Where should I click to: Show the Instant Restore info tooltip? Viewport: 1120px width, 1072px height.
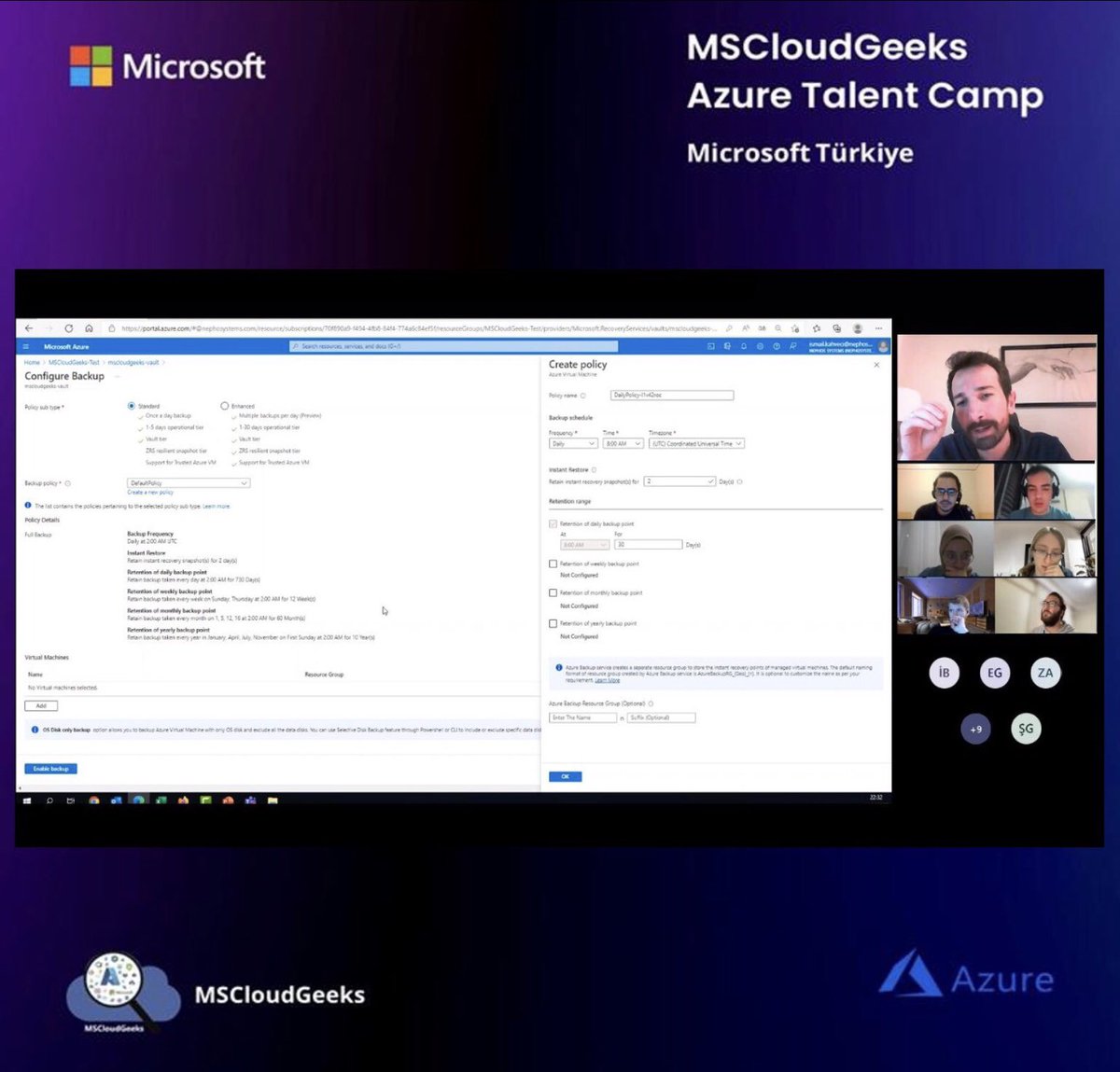(x=594, y=470)
